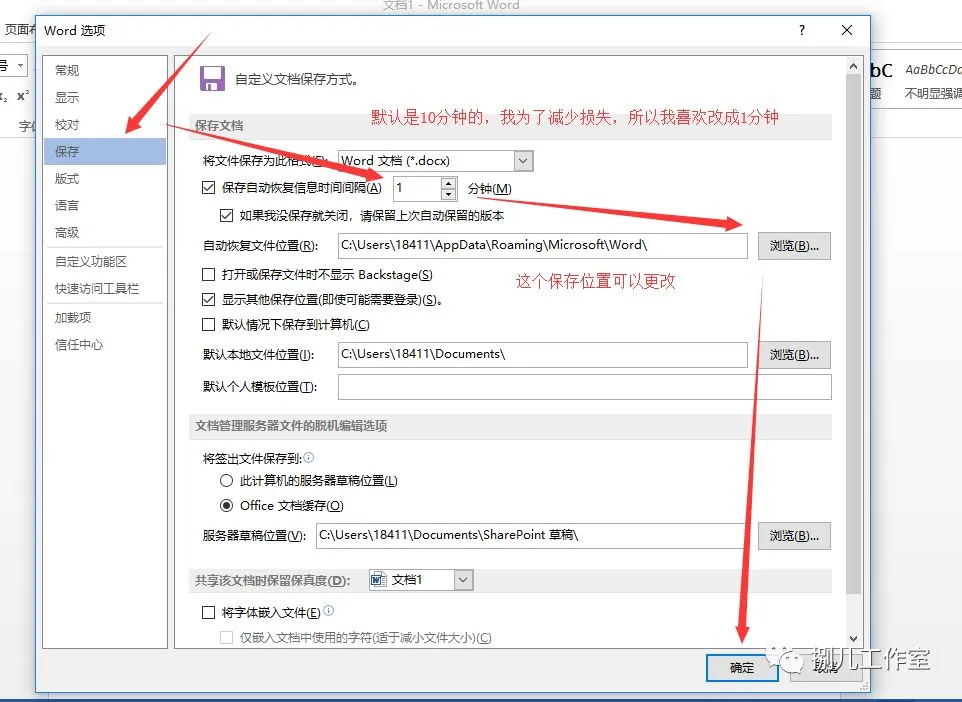Open the 自定义功能区 category
Image resolution: width=962 pixels, height=702 pixels.
pos(105,261)
